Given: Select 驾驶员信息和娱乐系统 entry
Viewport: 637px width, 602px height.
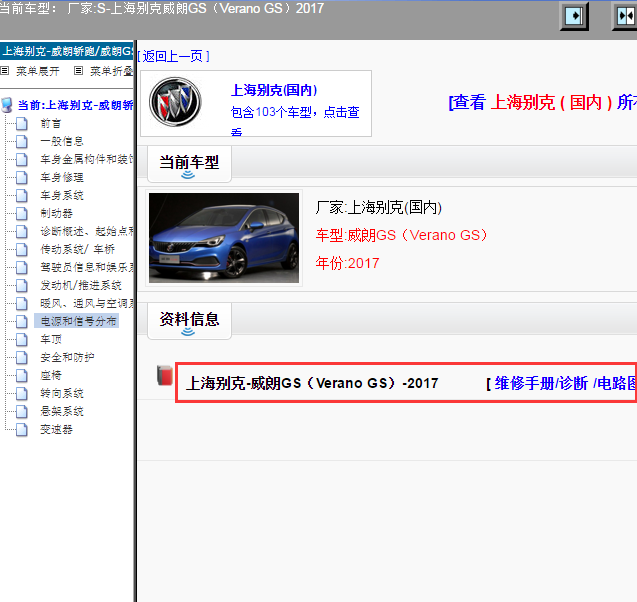Looking at the screenshot, I should point(86,267).
